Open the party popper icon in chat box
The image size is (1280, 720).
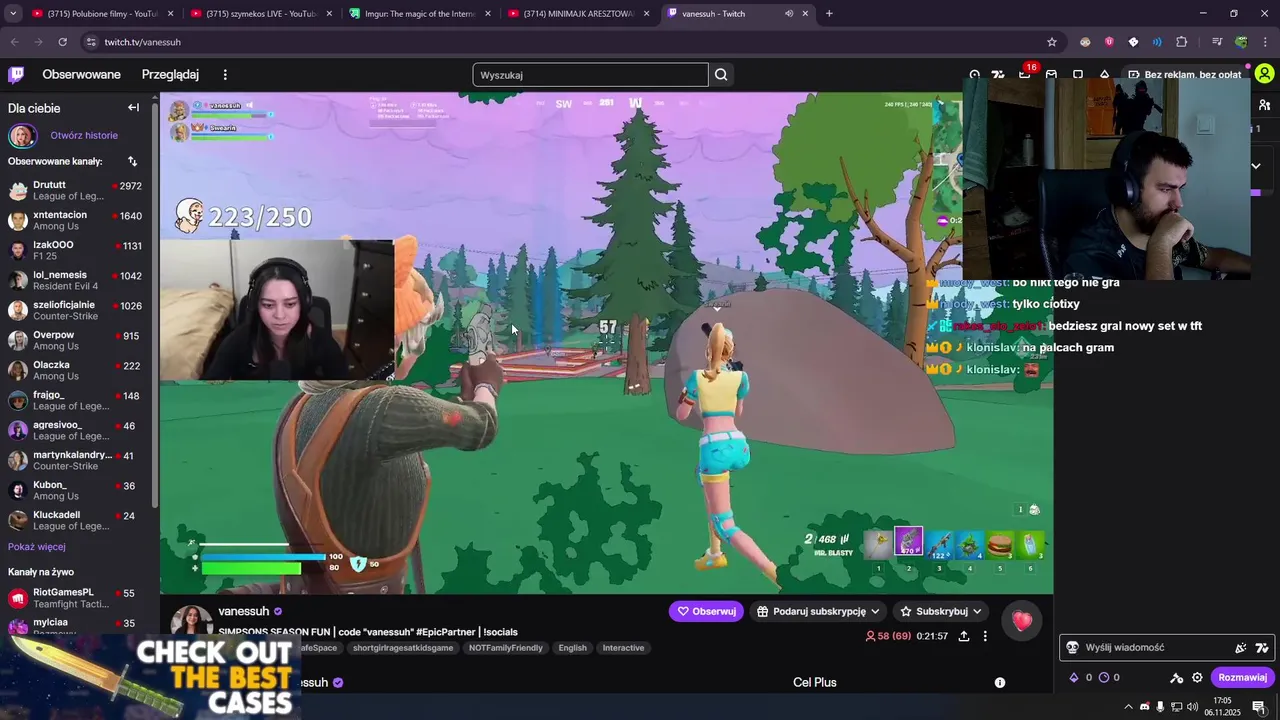1240,648
